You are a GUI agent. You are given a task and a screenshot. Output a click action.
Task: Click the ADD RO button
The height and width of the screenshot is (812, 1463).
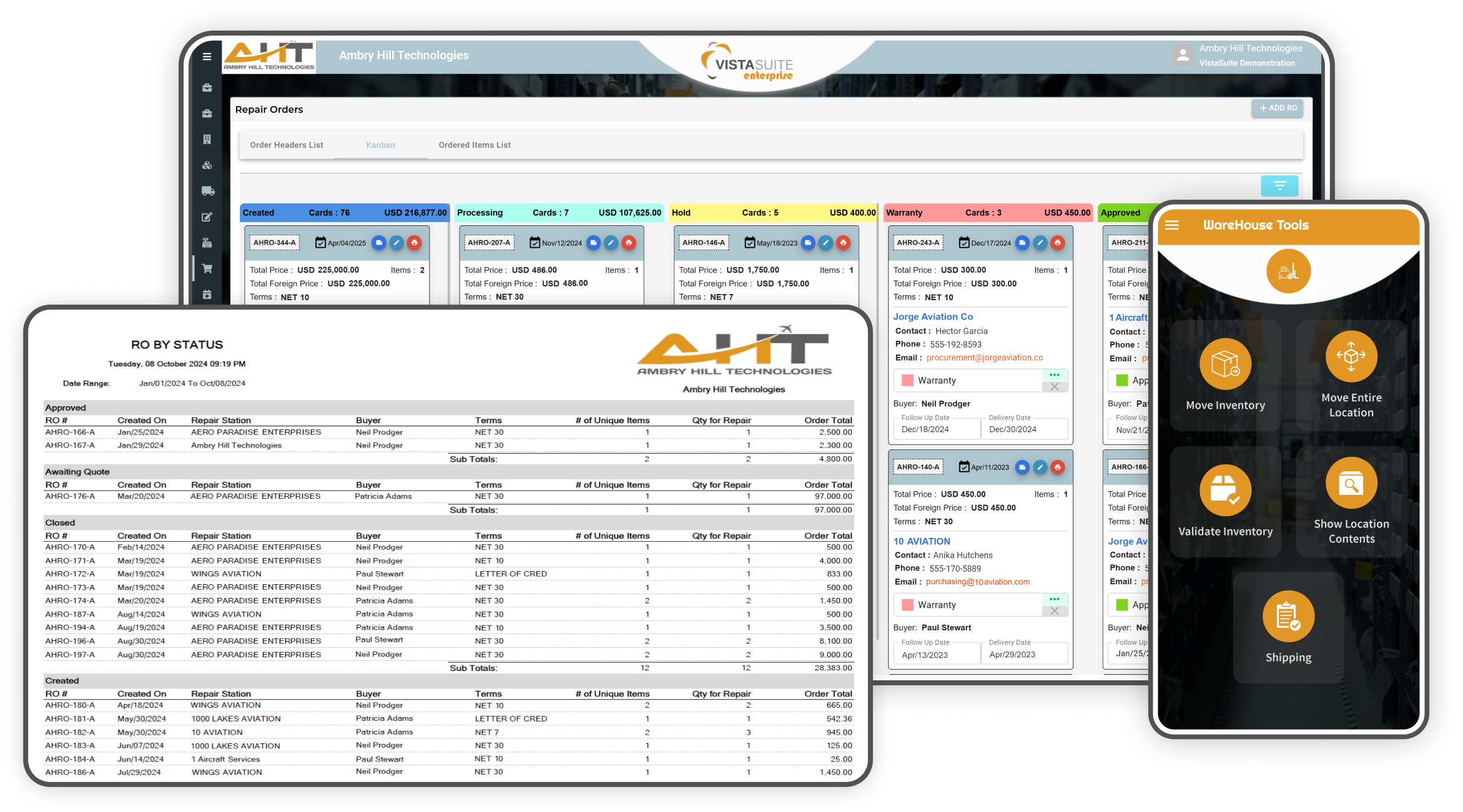tap(1278, 108)
